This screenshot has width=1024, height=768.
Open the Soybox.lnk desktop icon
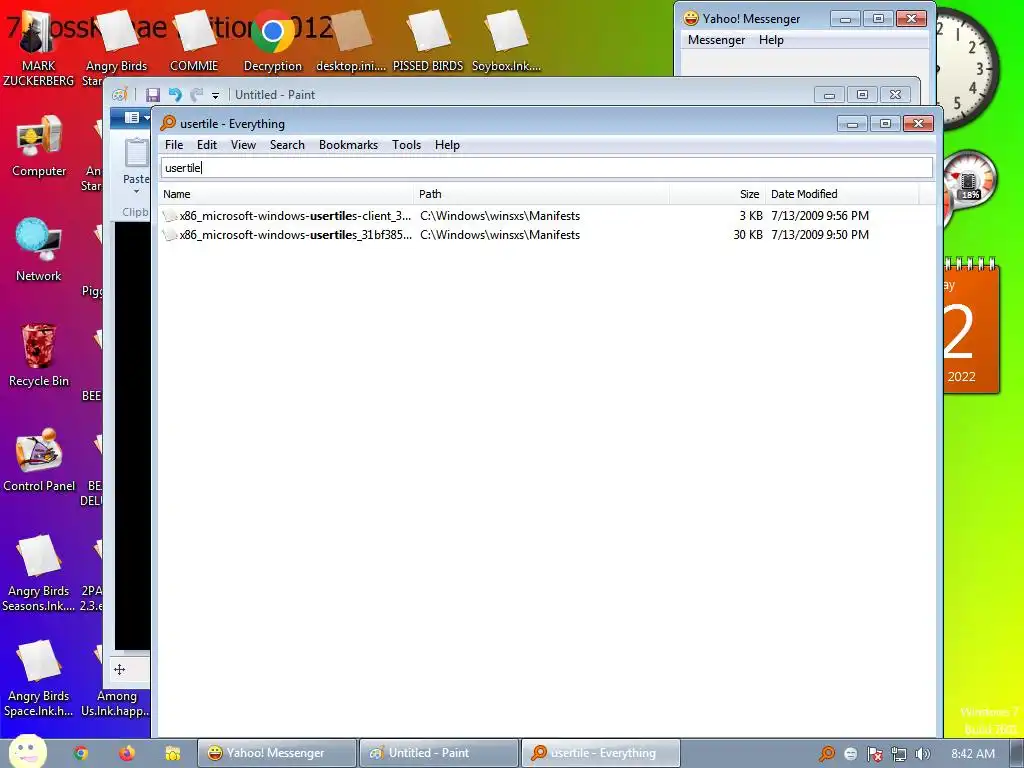point(506,40)
